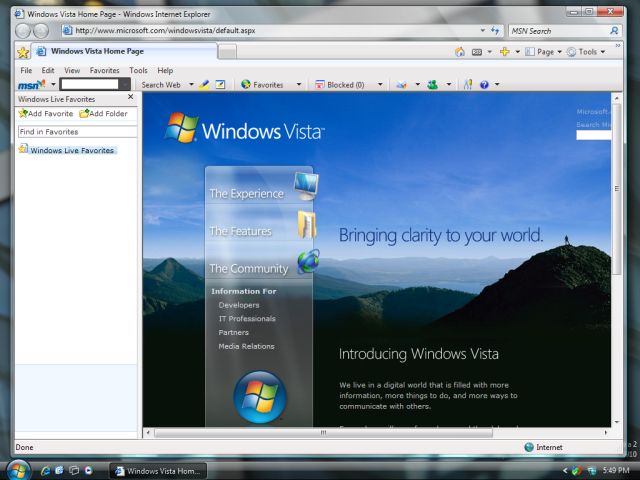The width and height of the screenshot is (640, 480).
Task: Open The Features link
Action: click(x=240, y=231)
